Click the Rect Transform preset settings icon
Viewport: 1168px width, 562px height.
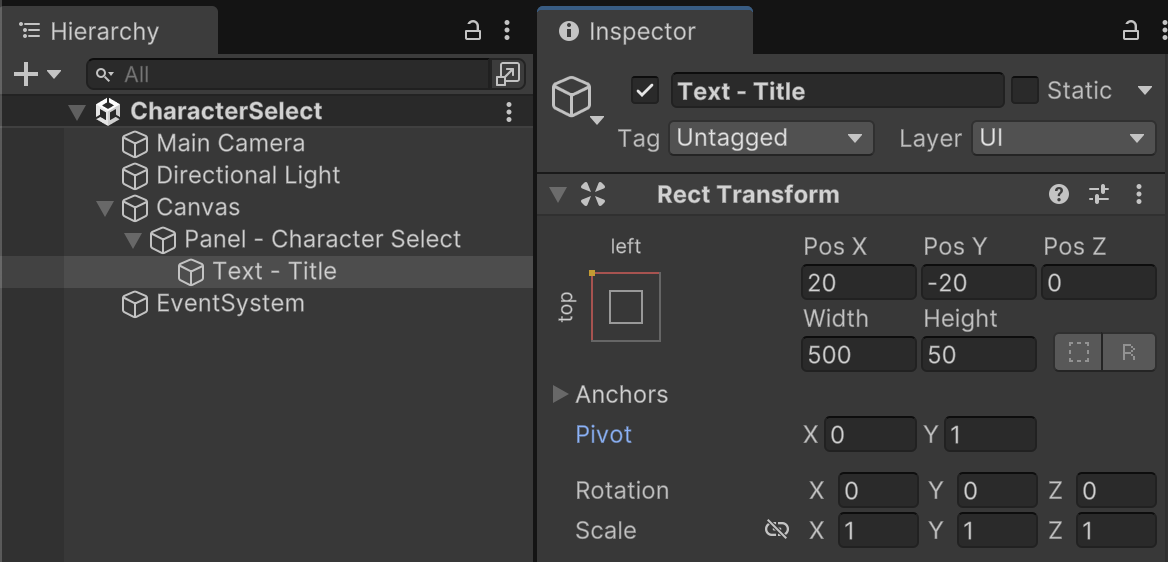[1099, 195]
